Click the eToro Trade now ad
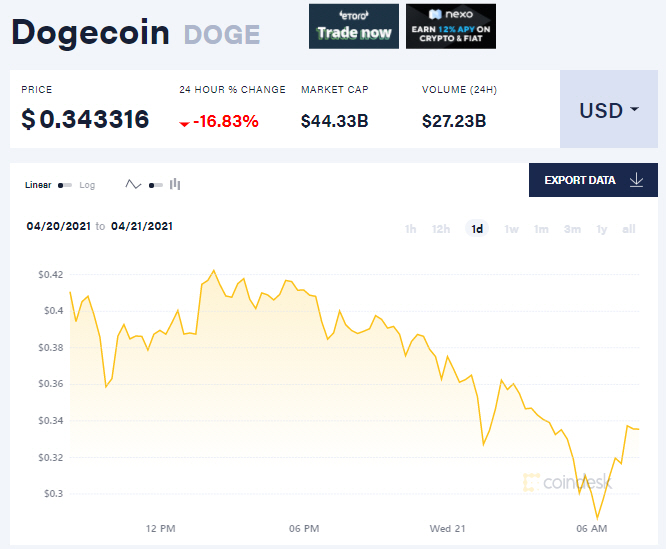The height and width of the screenshot is (549, 666). pos(354,27)
